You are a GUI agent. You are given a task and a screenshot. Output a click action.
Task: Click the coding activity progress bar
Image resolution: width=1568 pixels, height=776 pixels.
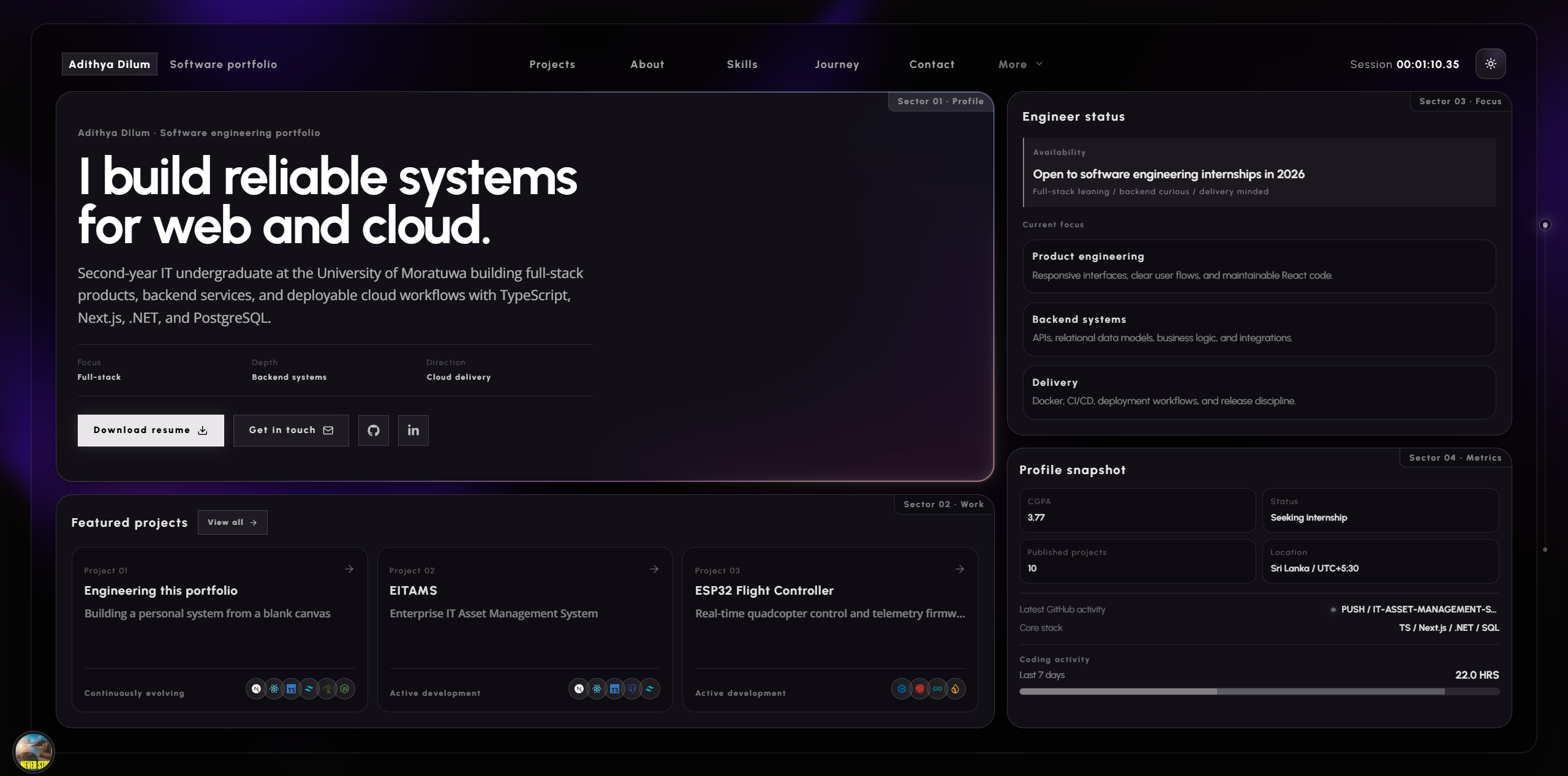1259,691
